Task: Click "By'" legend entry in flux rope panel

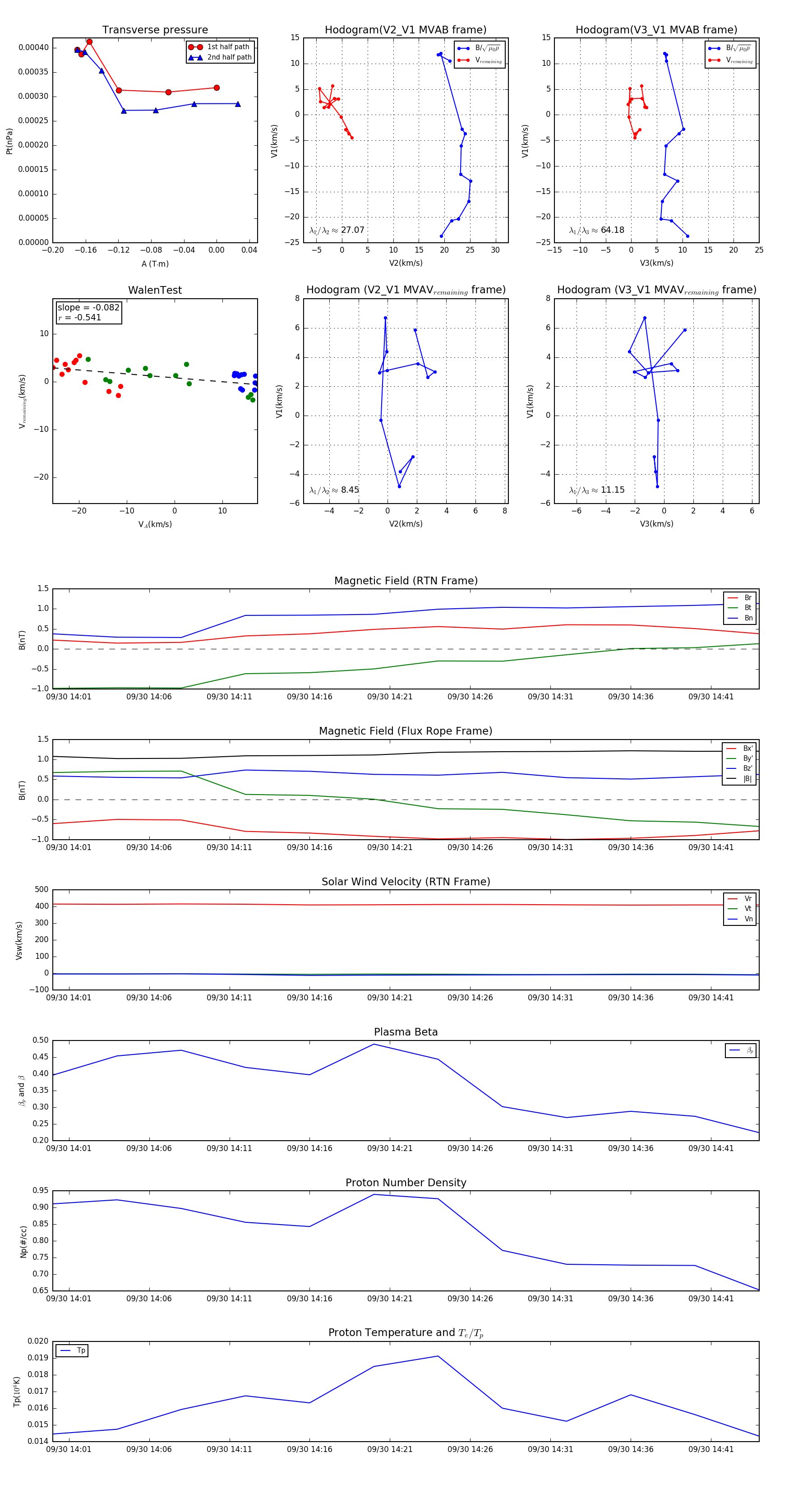Action: pos(739,758)
